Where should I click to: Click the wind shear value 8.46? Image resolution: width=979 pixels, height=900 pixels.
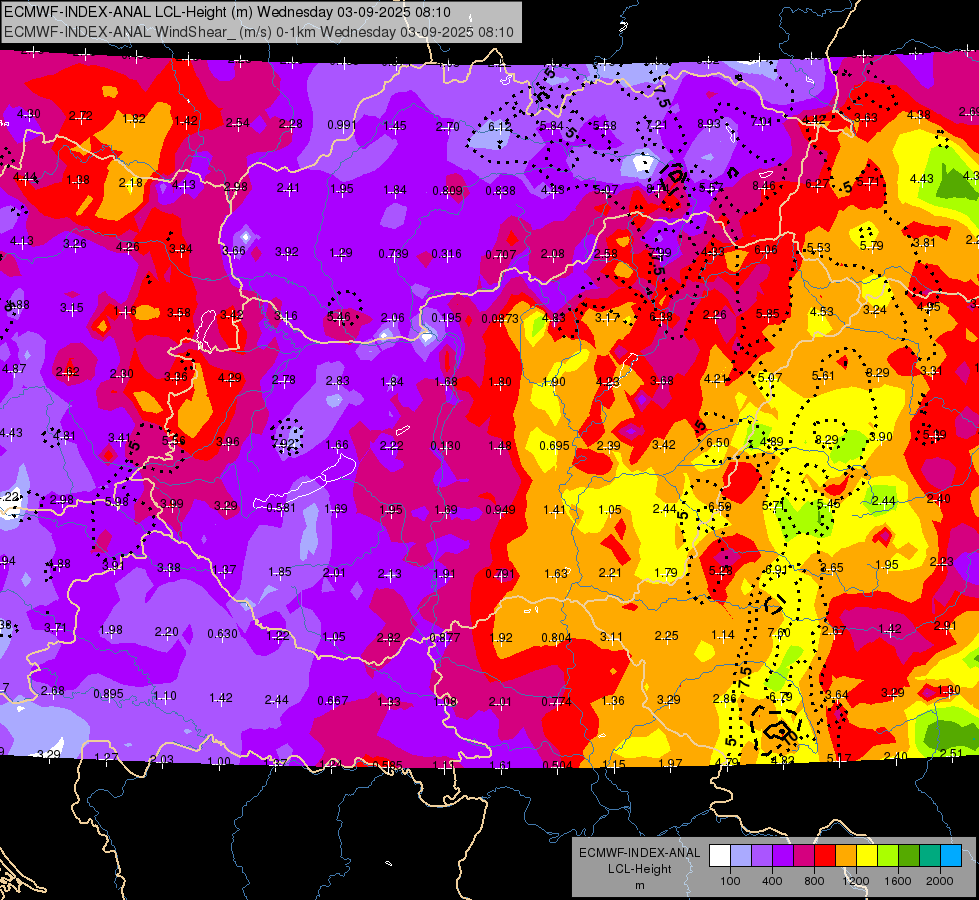point(764,185)
